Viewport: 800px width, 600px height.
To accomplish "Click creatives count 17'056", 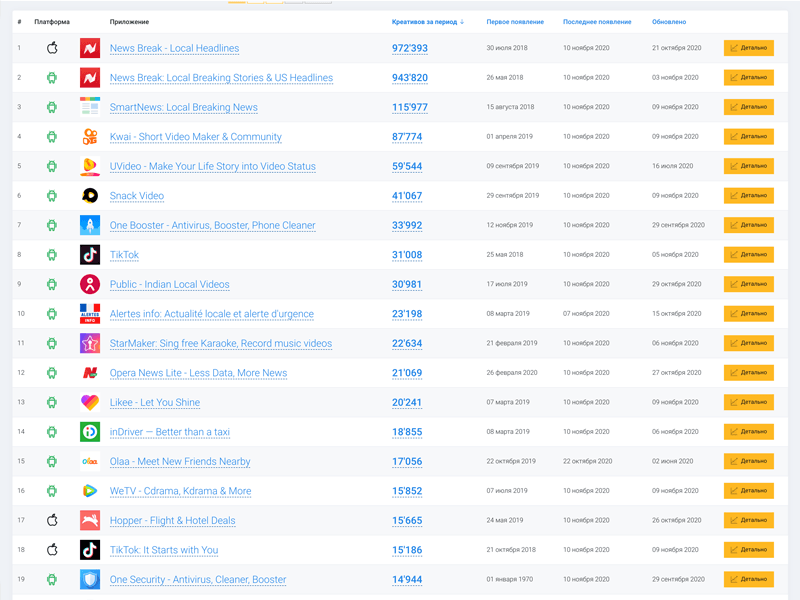I will (407, 462).
